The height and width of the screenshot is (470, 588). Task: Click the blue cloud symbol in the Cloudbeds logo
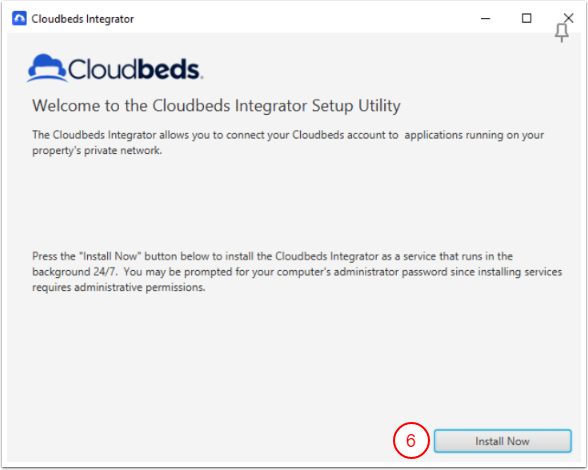[x=47, y=68]
